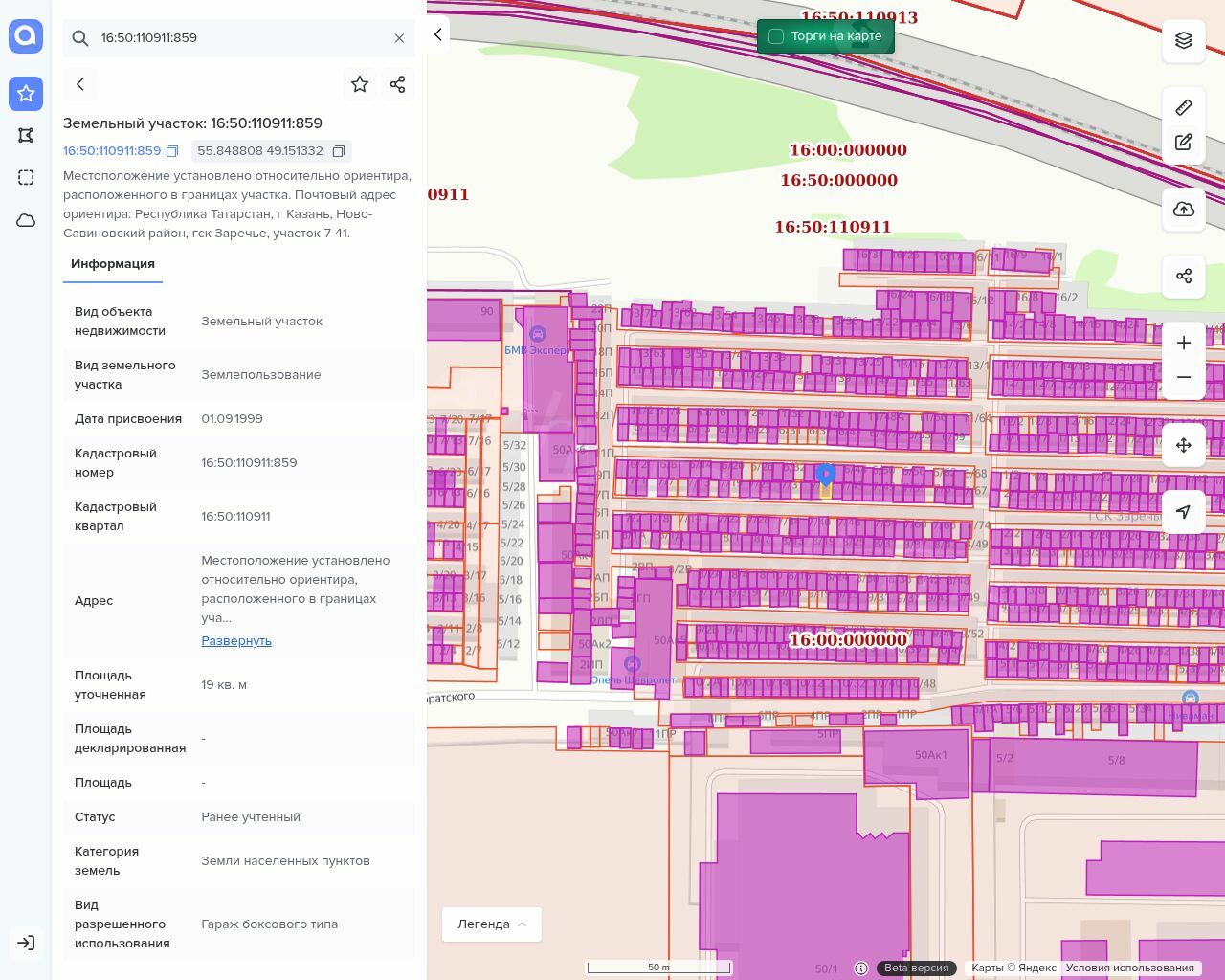Image resolution: width=1225 pixels, height=980 pixels.
Task: Locate my position with navigation arrow
Action: point(1184,512)
